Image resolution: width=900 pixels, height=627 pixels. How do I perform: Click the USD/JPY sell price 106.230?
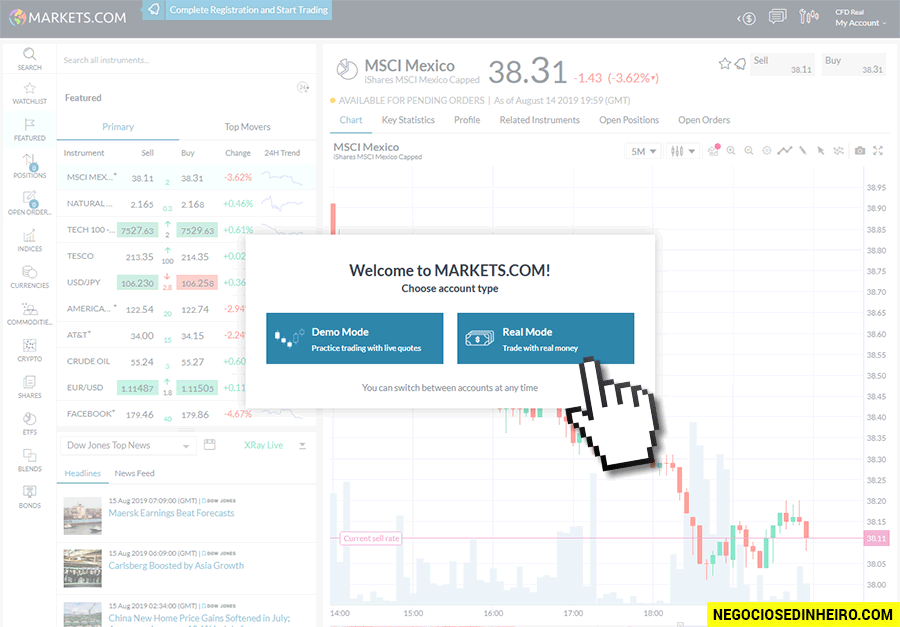pos(137,282)
